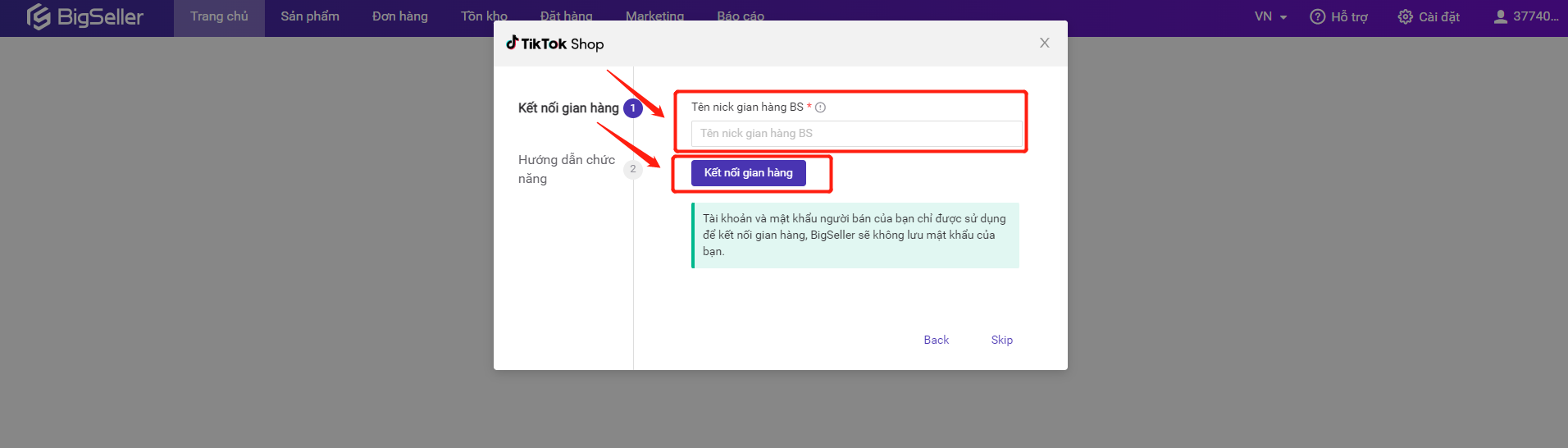Open the Marketing menu

click(654, 16)
